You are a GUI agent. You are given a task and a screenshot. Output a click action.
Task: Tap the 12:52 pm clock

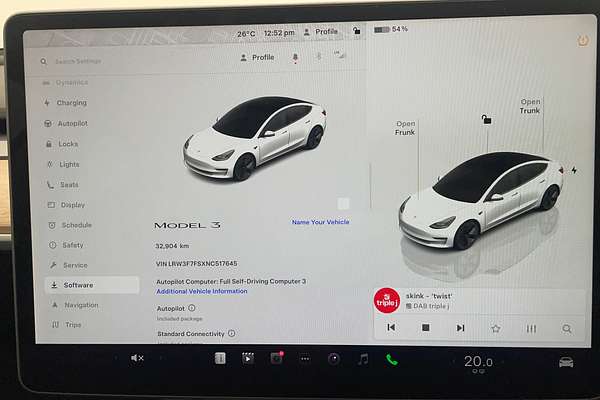tap(279, 33)
